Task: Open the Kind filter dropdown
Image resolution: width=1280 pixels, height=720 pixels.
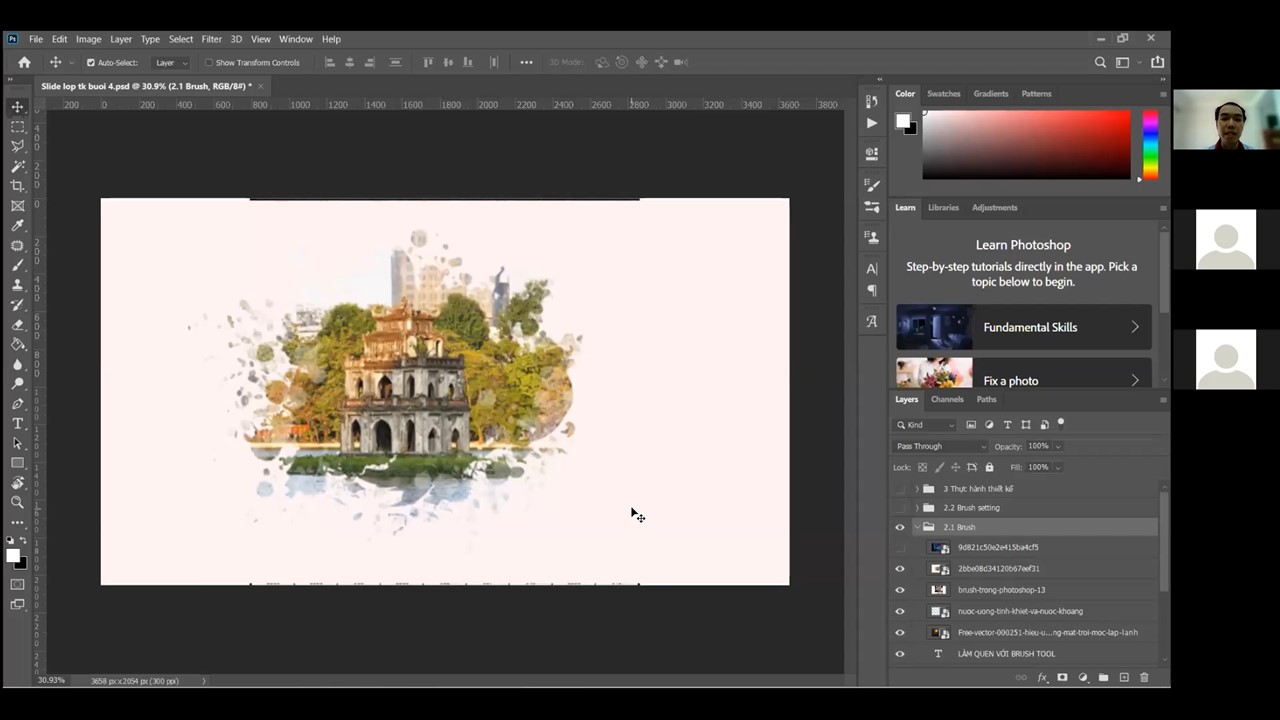Action: click(926, 425)
